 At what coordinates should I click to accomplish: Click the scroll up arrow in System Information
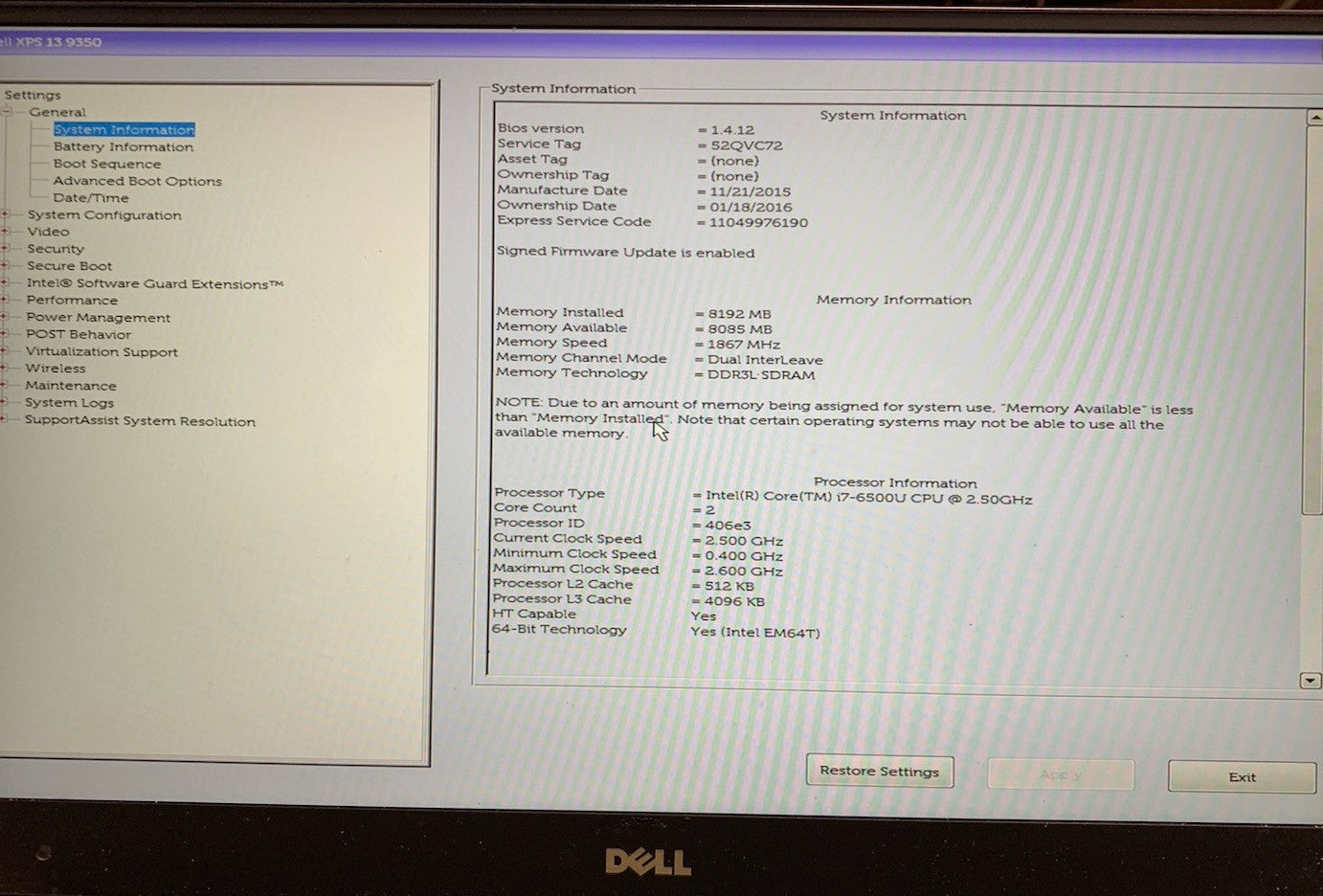(x=1312, y=118)
